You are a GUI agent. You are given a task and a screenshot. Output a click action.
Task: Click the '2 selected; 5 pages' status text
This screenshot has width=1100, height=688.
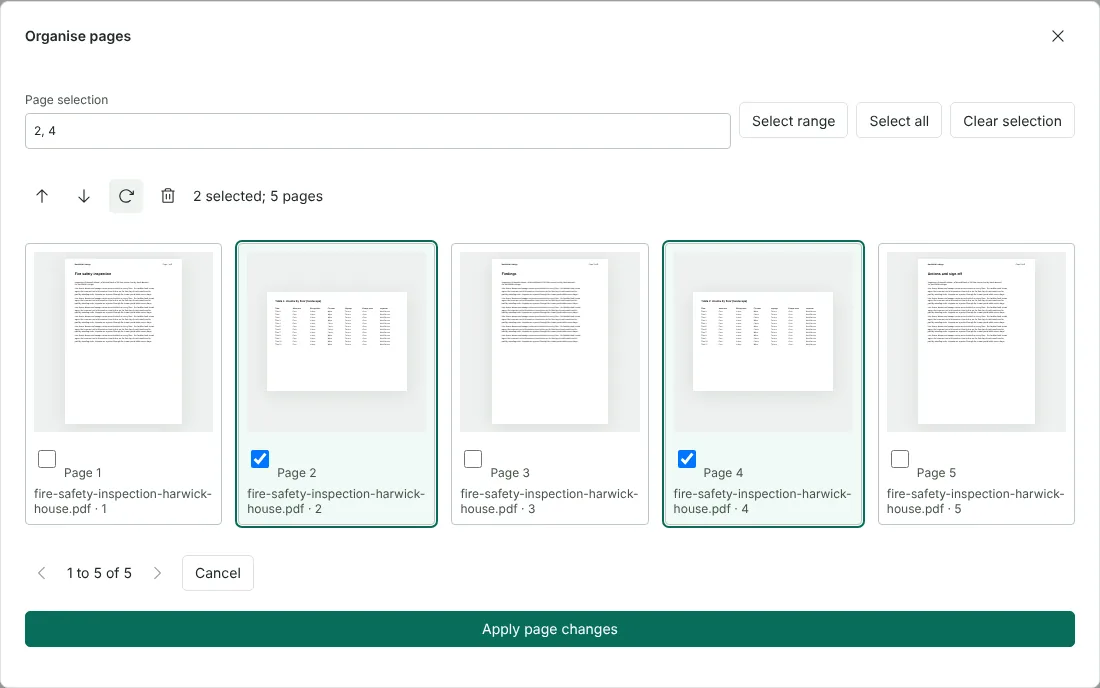[258, 196]
